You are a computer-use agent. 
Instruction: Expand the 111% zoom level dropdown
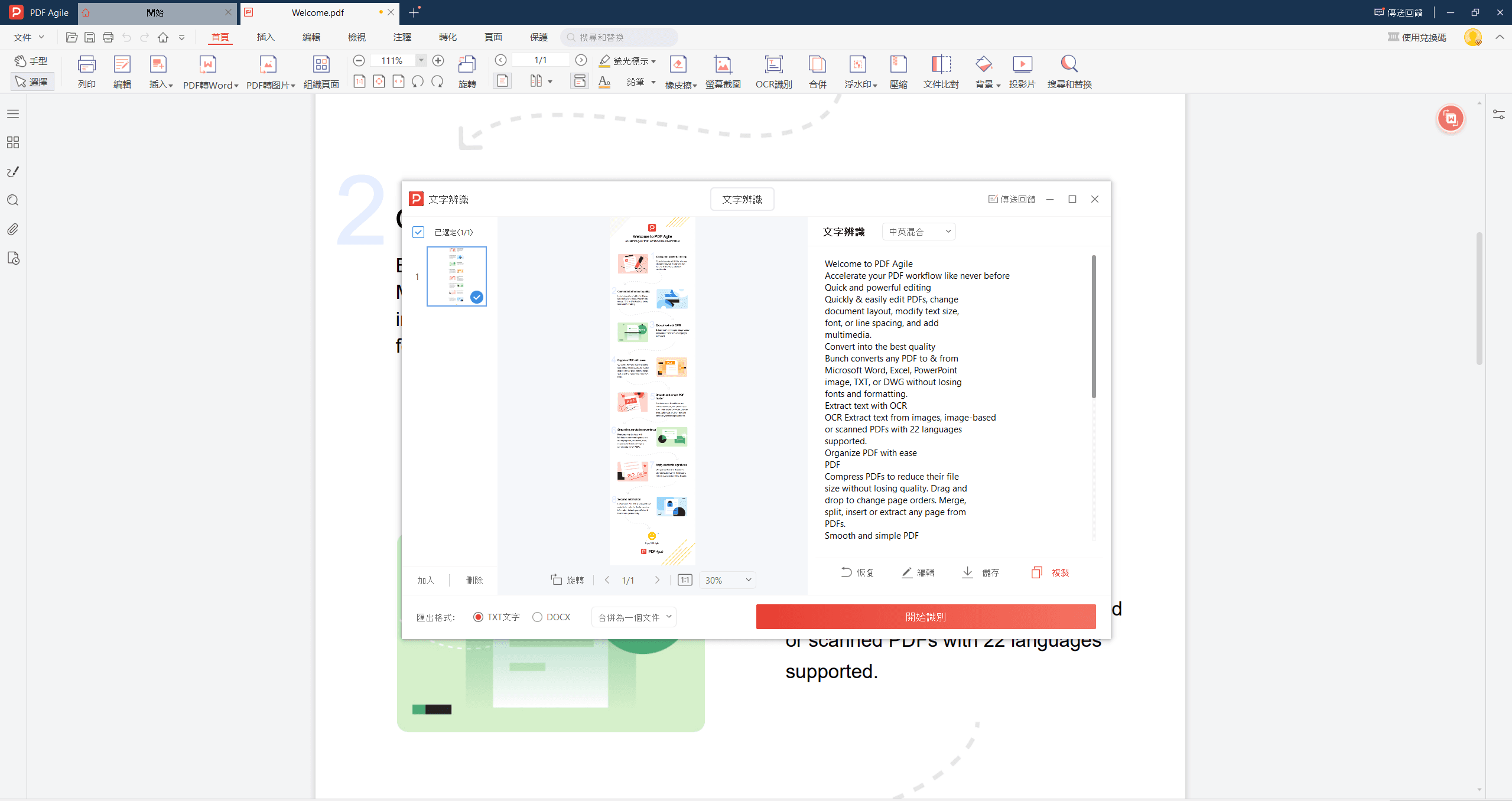[421, 60]
